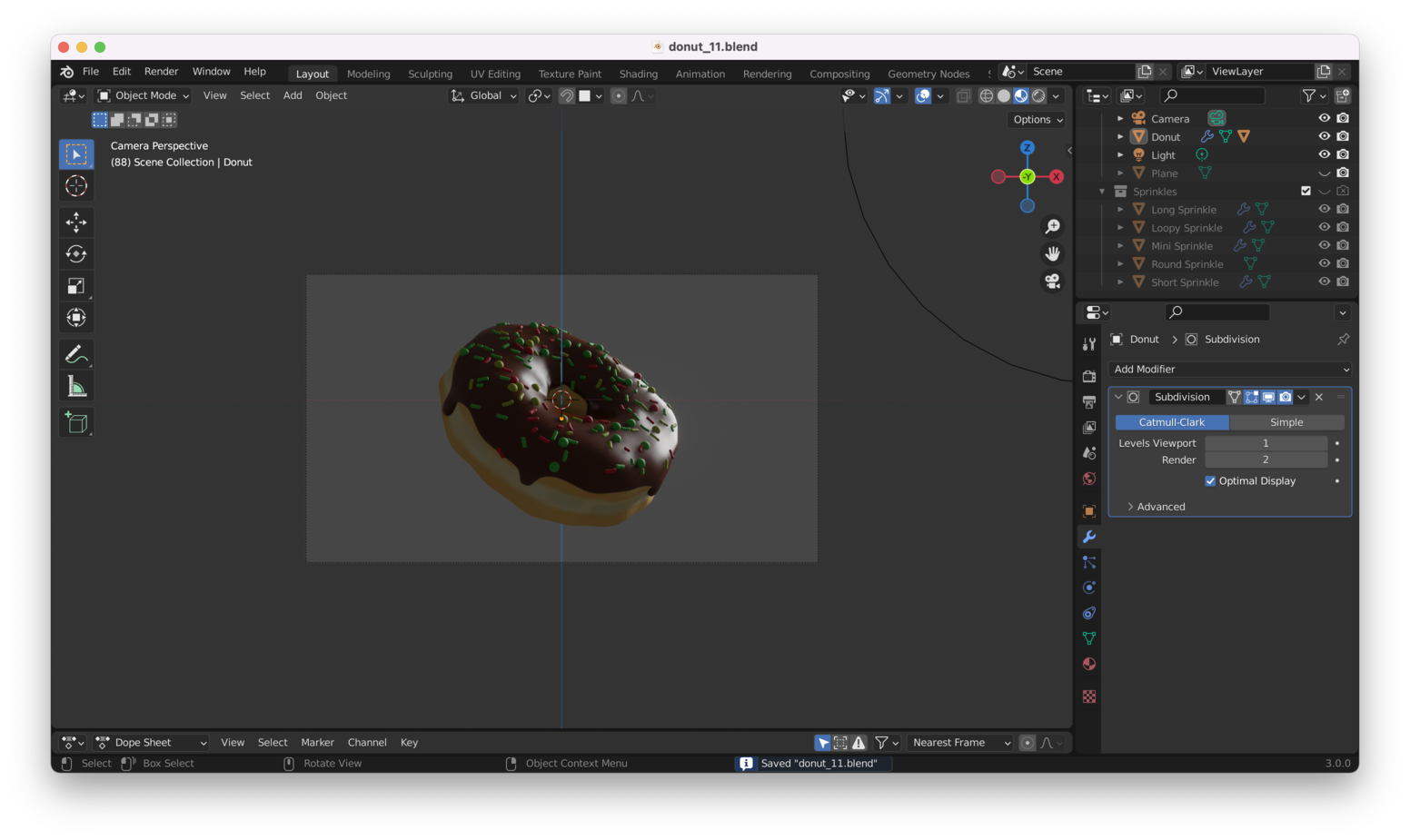The image size is (1410, 840).
Task: Open the Object Mode dropdown
Action: pyautogui.click(x=143, y=95)
